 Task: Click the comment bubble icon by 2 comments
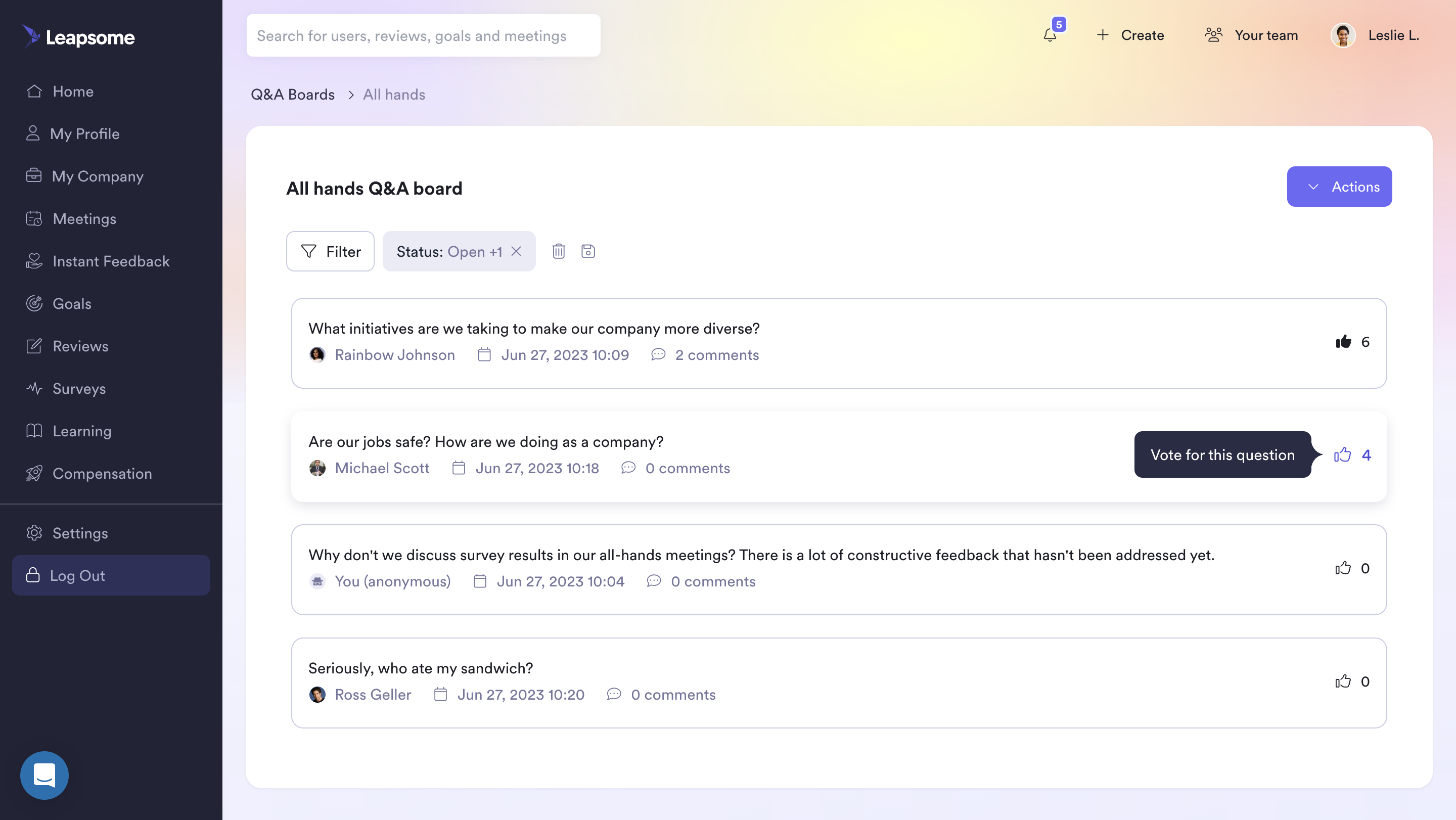(x=658, y=354)
